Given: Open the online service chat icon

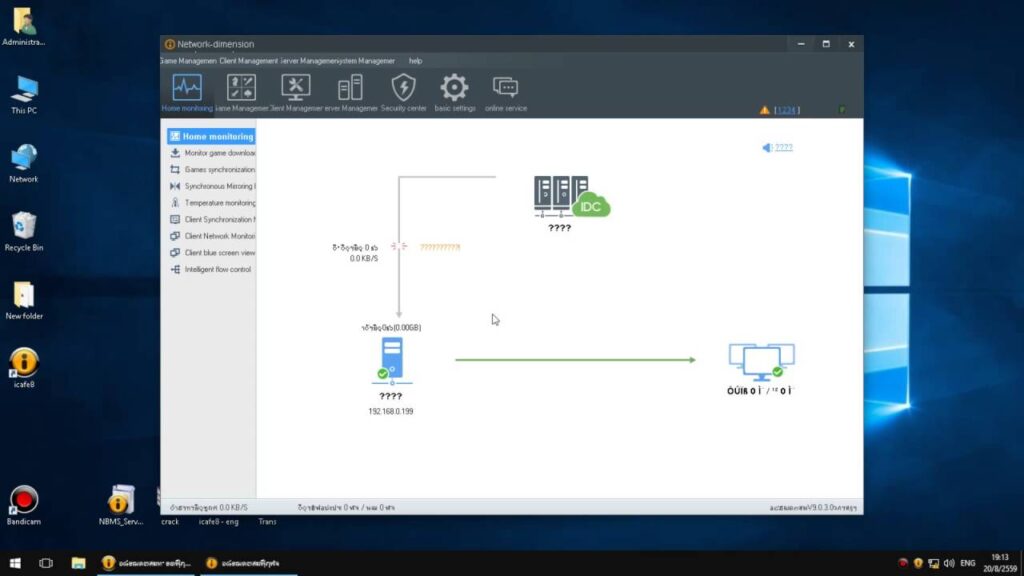Looking at the screenshot, I should click(505, 92).
